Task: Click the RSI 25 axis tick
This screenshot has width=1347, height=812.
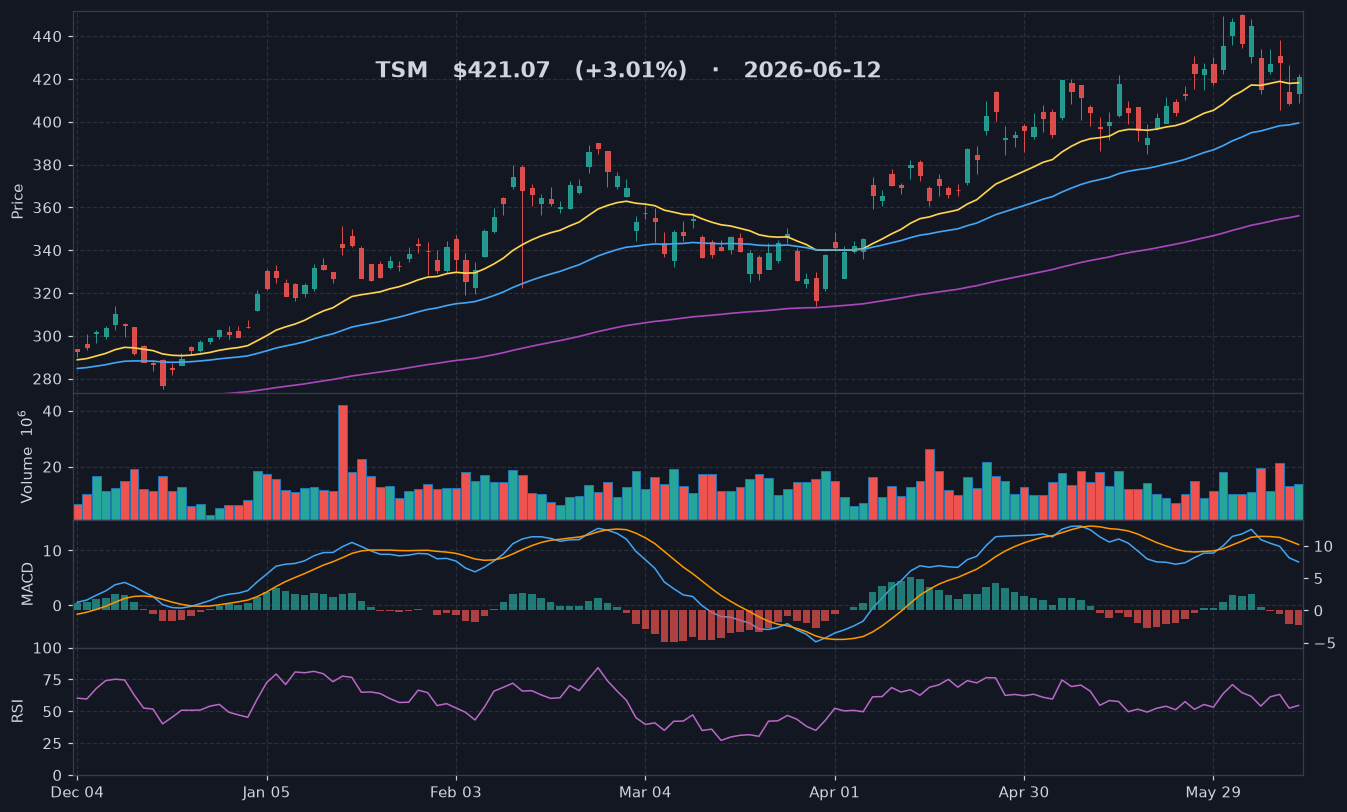Action: [53, 744]
